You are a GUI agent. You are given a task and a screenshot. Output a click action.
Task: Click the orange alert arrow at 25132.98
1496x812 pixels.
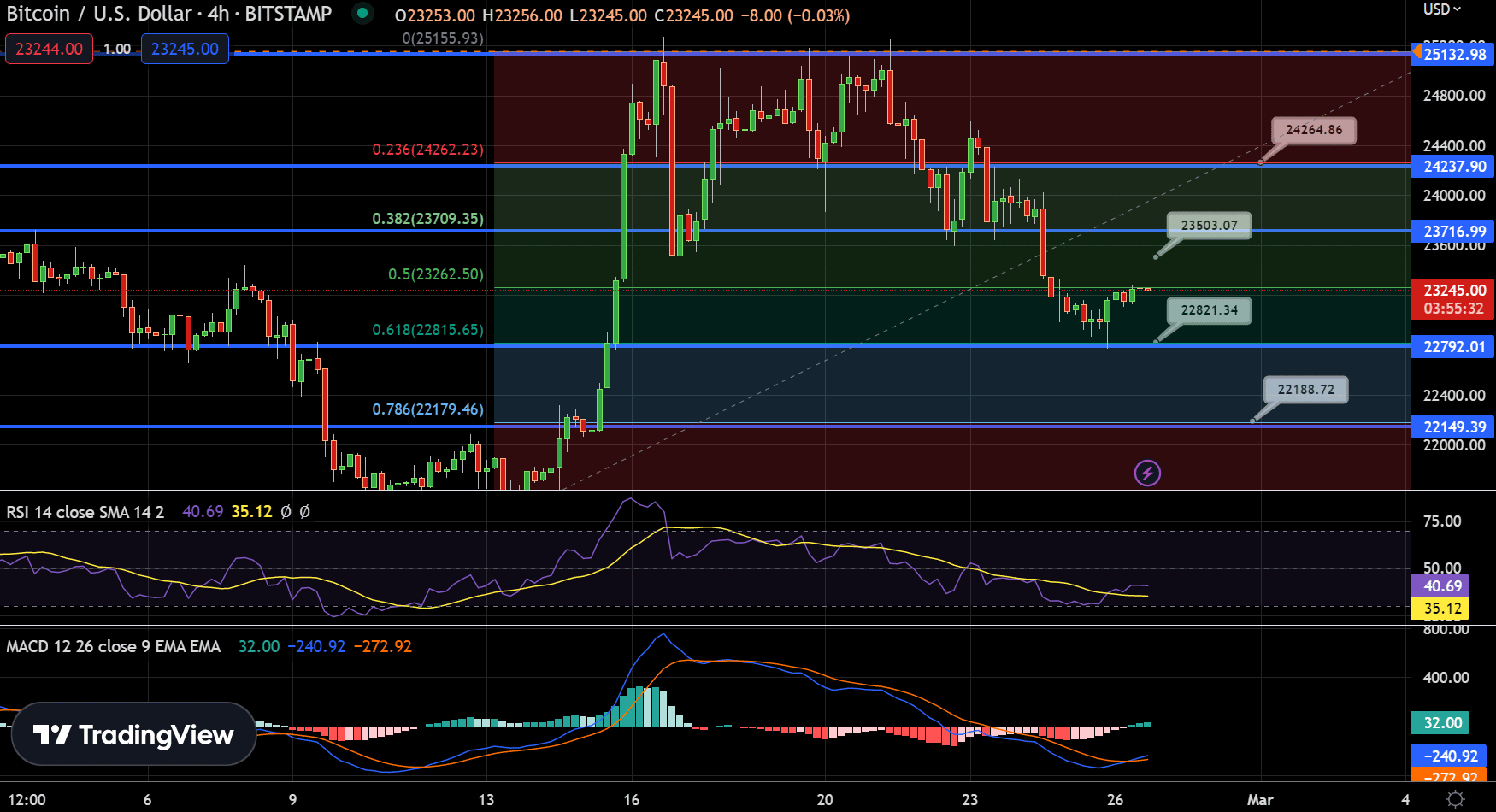[x=1416, y=53]
